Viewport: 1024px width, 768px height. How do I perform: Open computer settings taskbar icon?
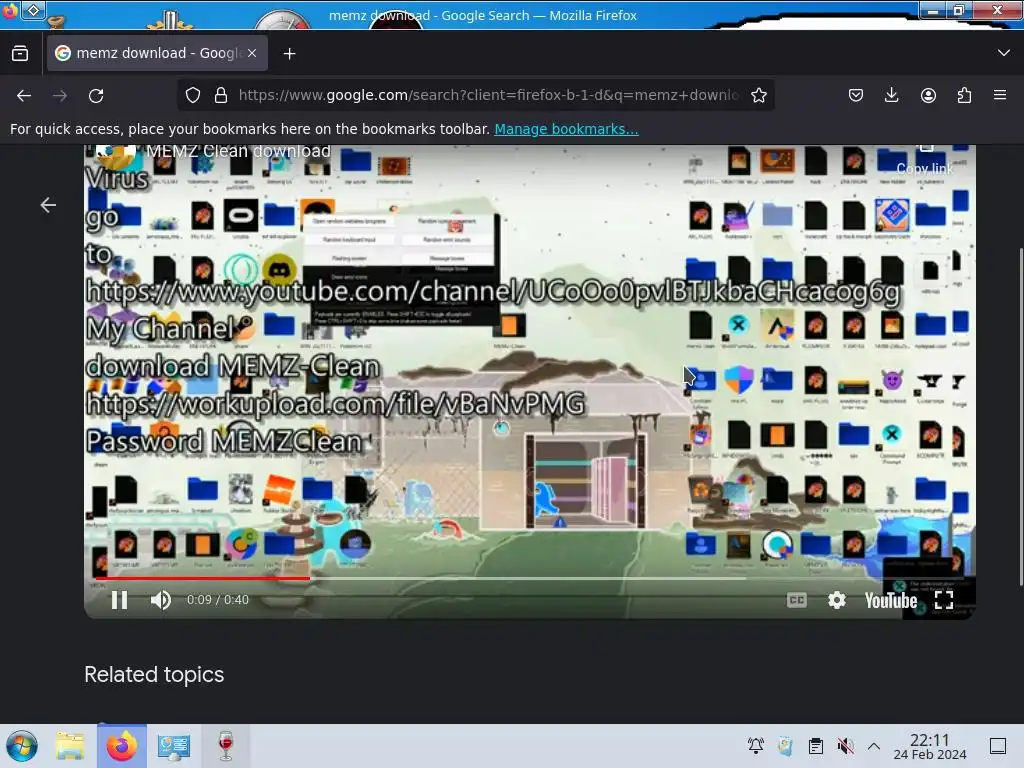pyautogui.click(x=173, y=746)
